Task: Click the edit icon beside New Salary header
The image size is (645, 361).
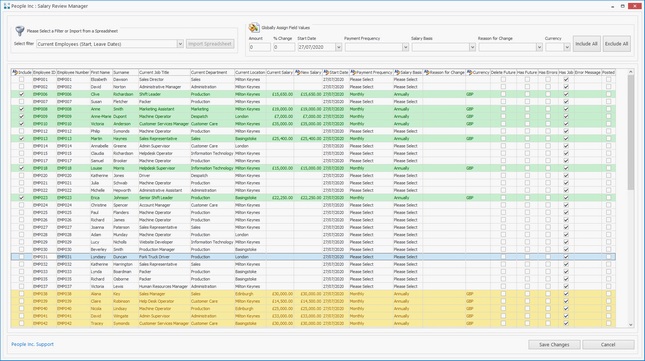Action: pos(297,72)
